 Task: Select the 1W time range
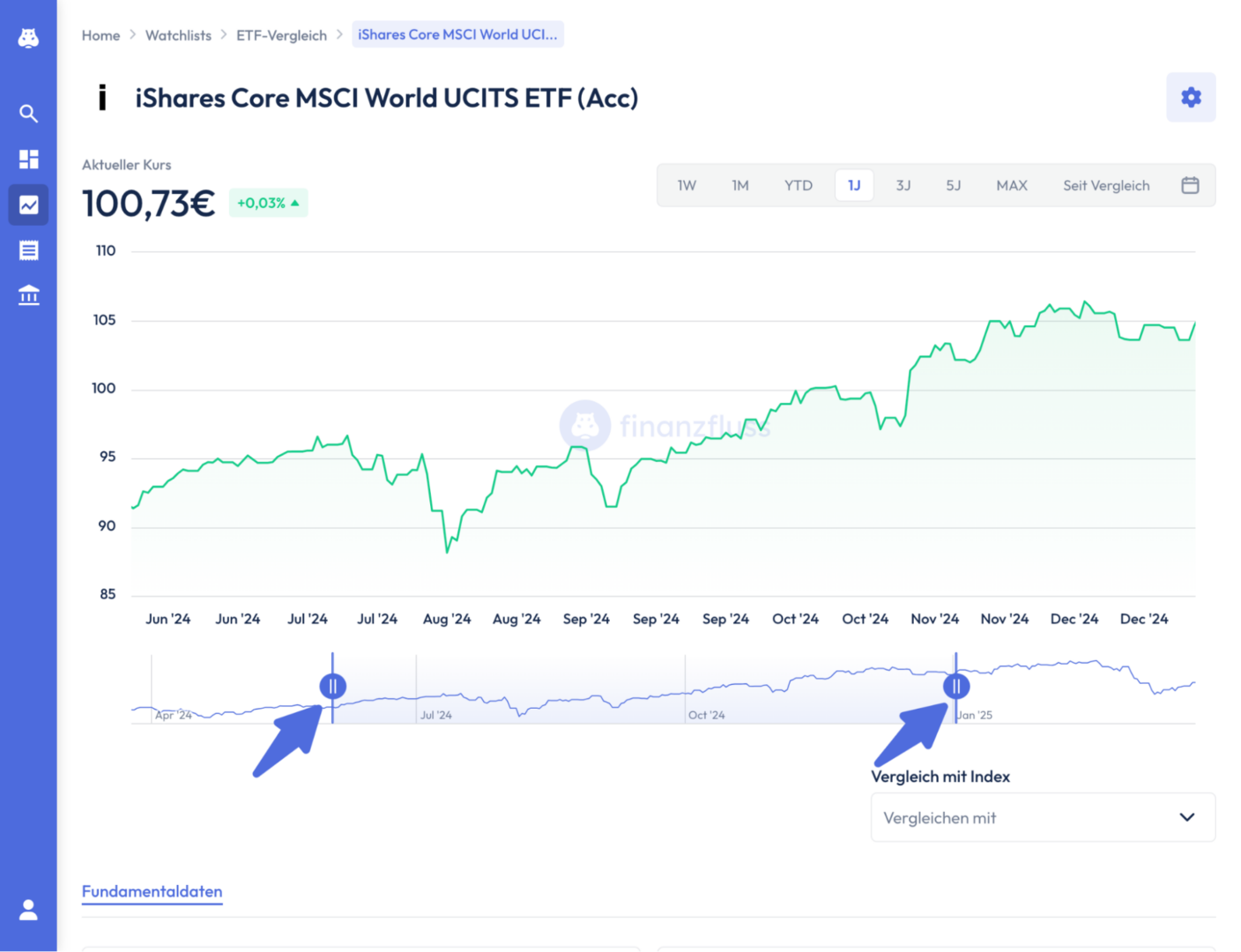click(687, 185)
